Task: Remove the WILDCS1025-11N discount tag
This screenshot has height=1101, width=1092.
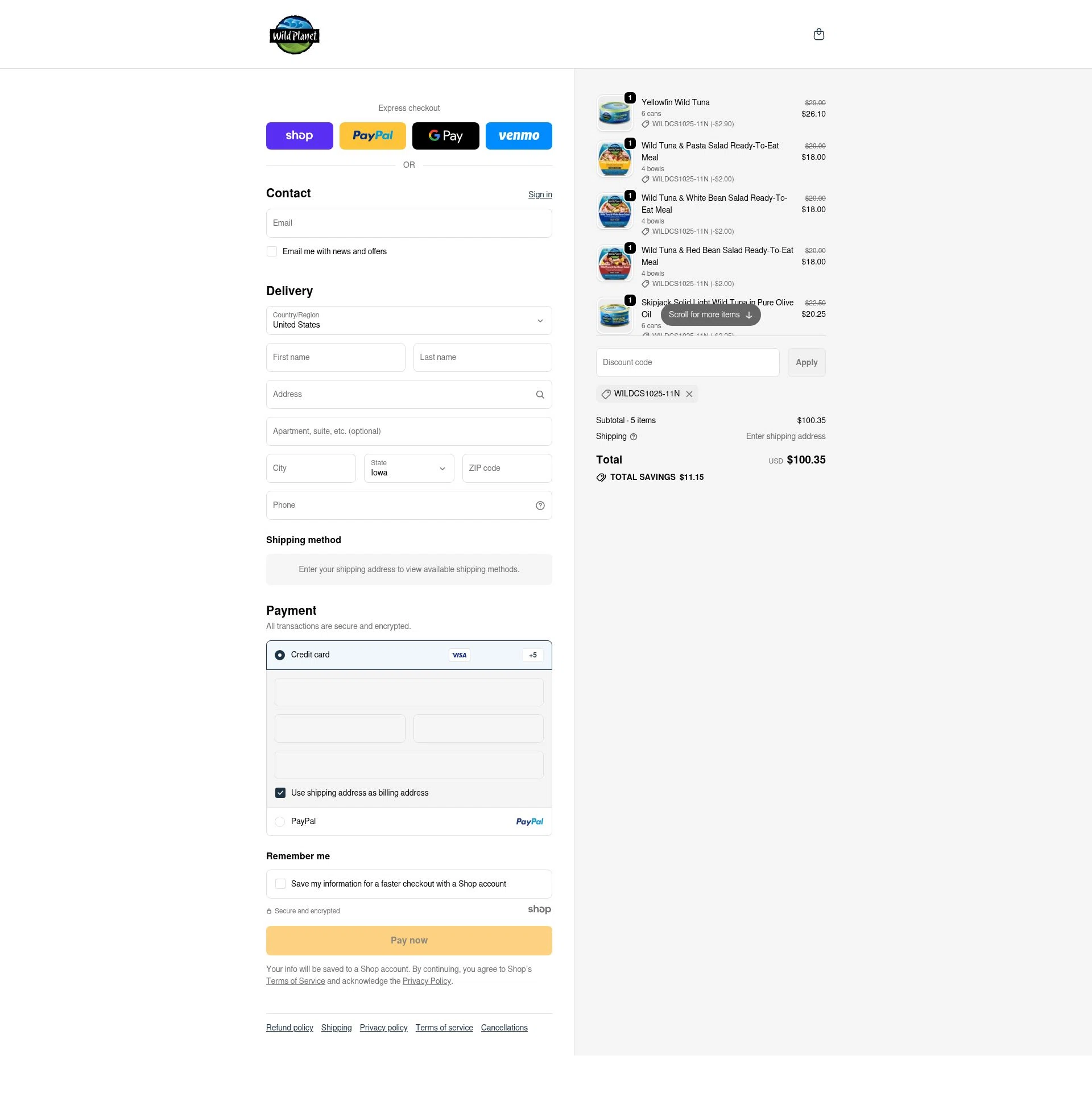Action: (689, 394)
